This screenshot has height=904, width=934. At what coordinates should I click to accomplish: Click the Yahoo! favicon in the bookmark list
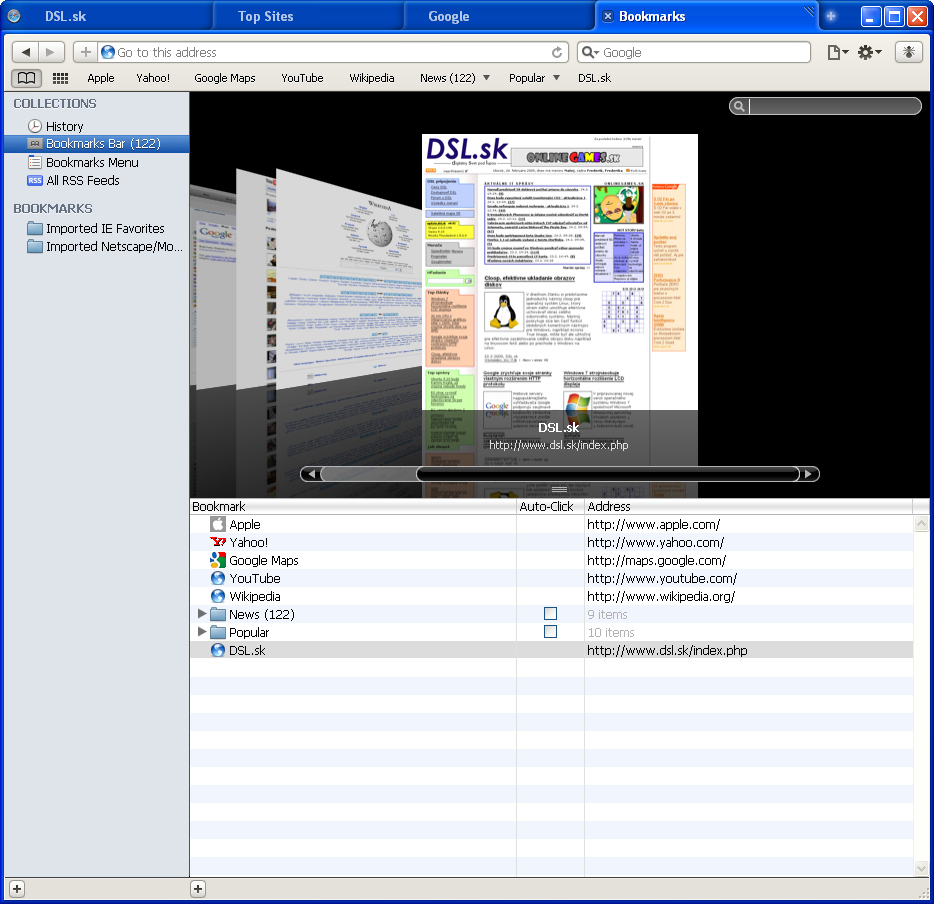point(218,542)
